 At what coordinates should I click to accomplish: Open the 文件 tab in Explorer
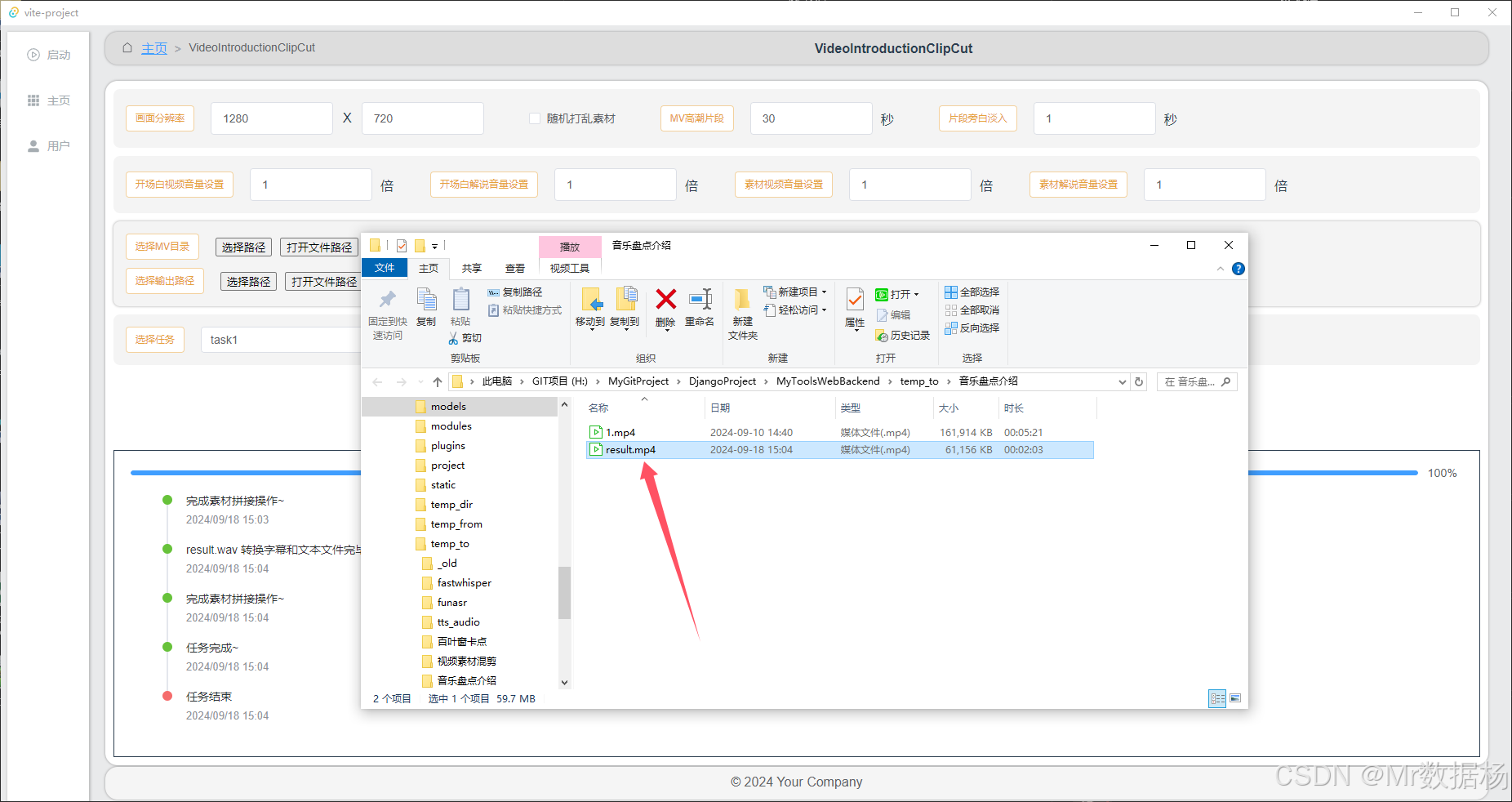tap(385, 268)
